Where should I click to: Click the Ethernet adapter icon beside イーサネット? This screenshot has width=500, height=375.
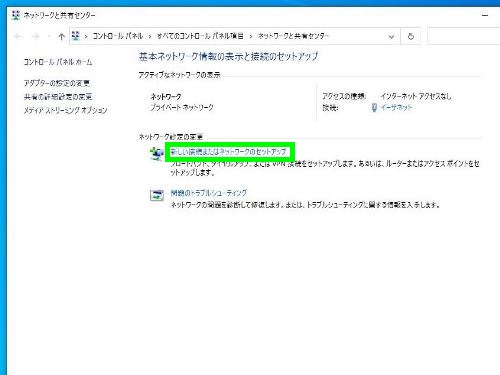[x=374, y=107]
